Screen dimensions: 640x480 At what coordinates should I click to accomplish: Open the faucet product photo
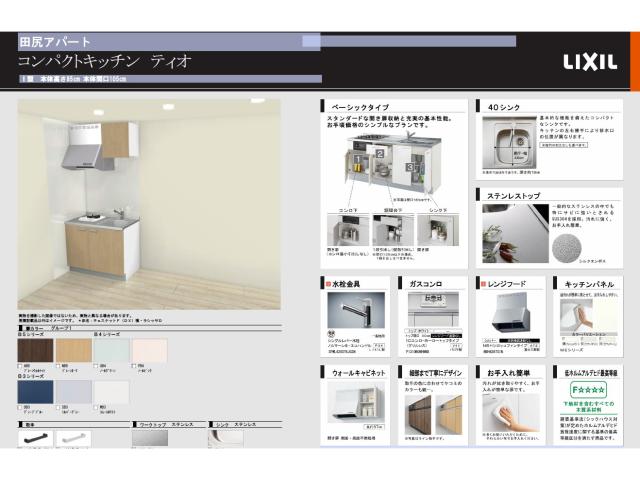tap(356, 310)
